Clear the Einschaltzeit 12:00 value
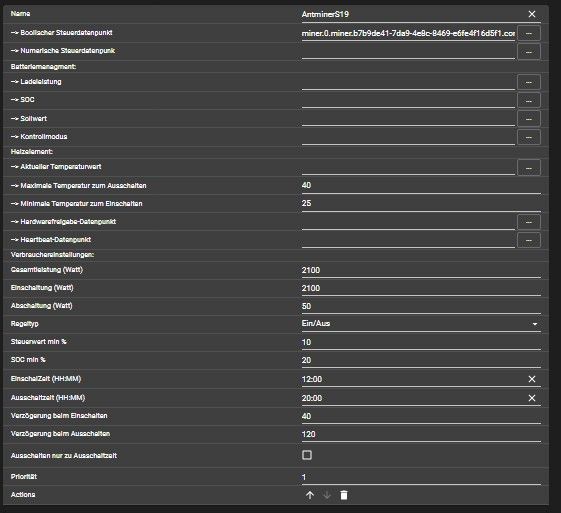561x513 pixels. (x=532, y=379)
